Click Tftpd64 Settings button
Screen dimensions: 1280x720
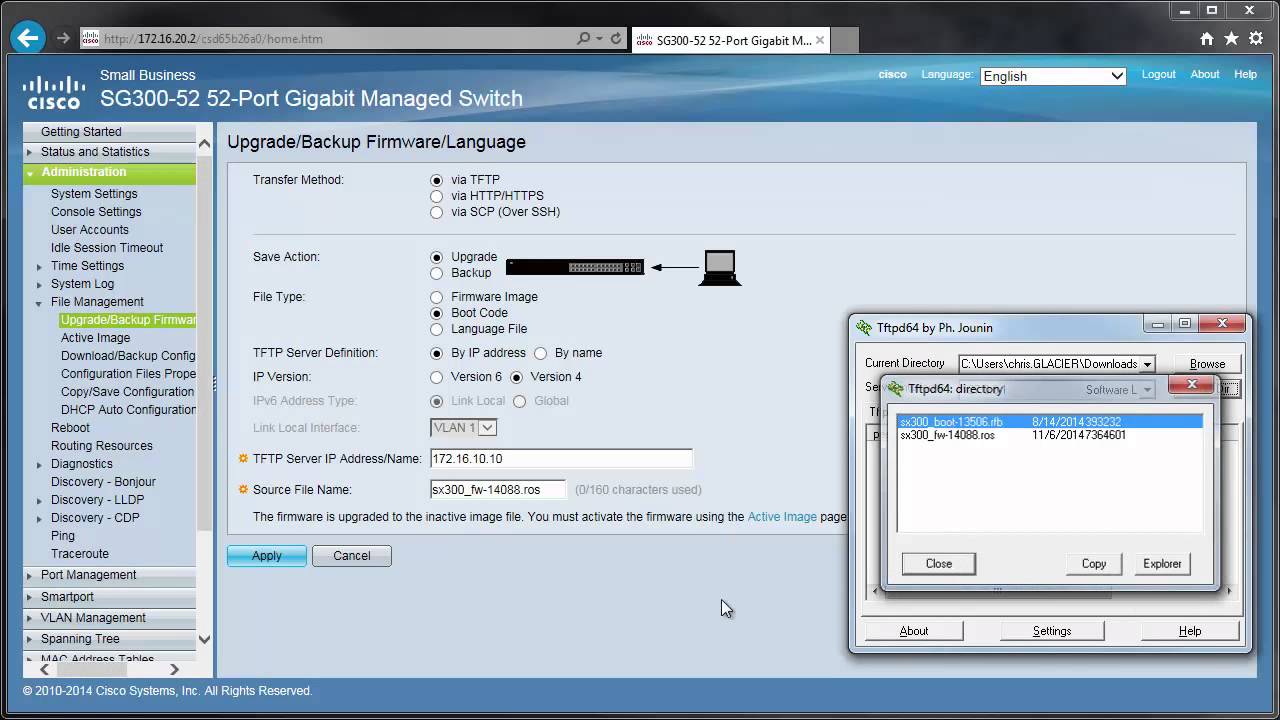pyautogui.click(x=1052, y=631)
